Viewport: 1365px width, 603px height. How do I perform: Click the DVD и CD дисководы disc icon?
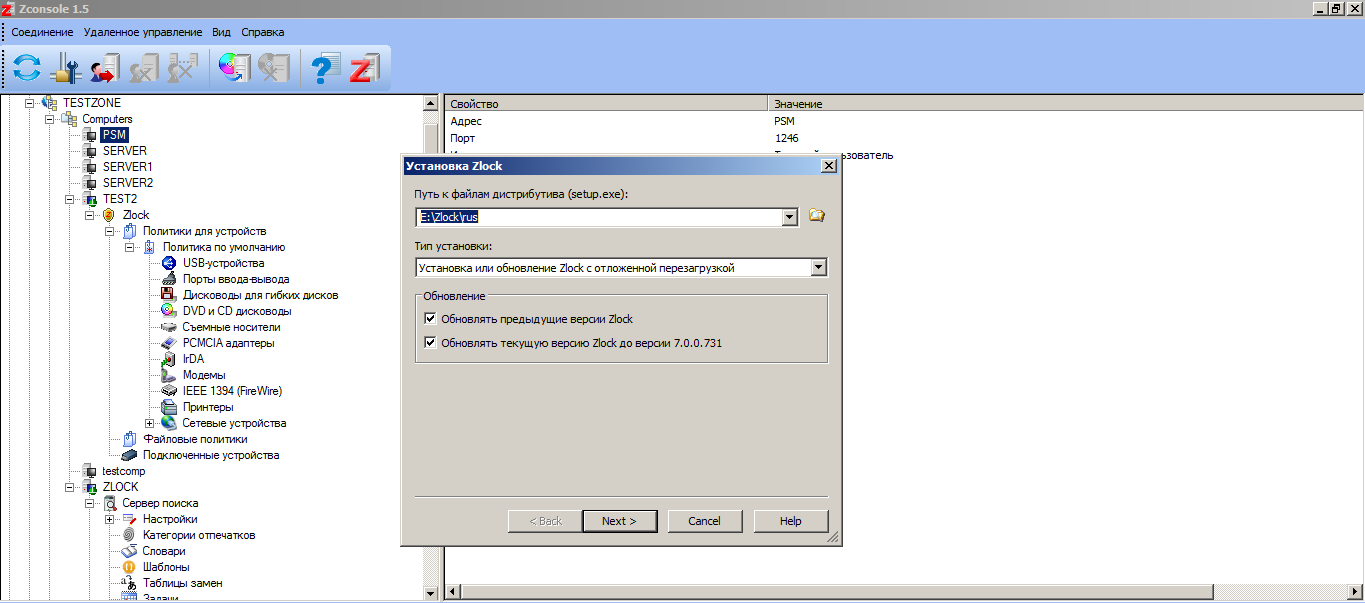click(169, 311)
